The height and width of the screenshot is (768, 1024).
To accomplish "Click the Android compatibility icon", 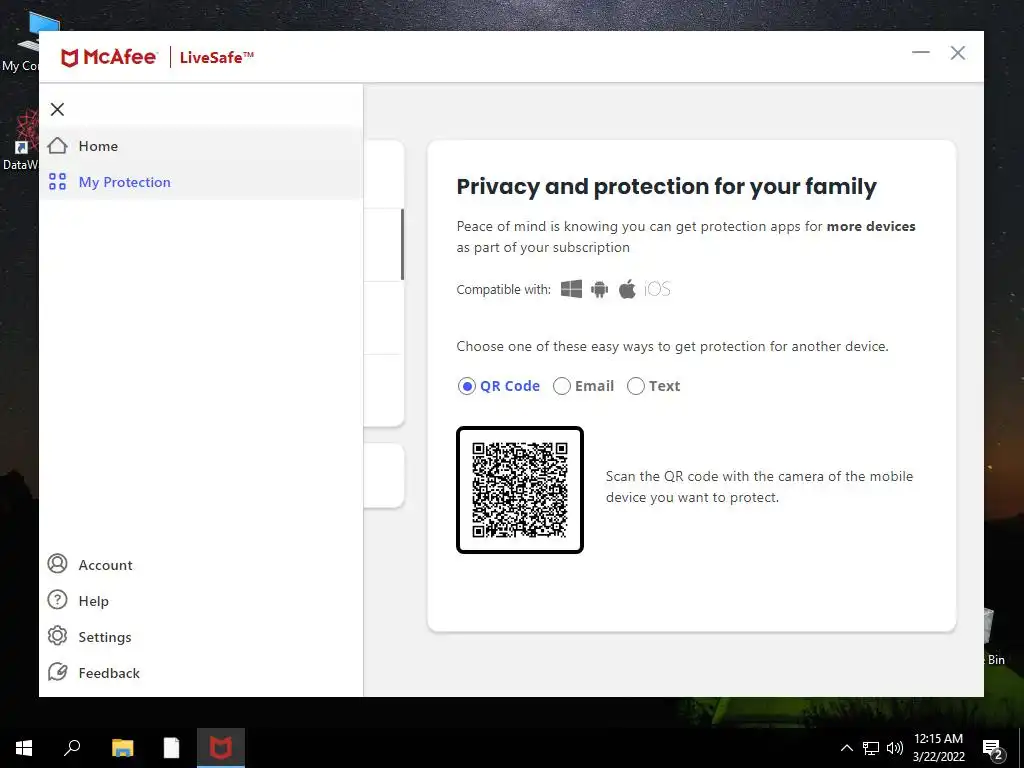I will 600,289.
